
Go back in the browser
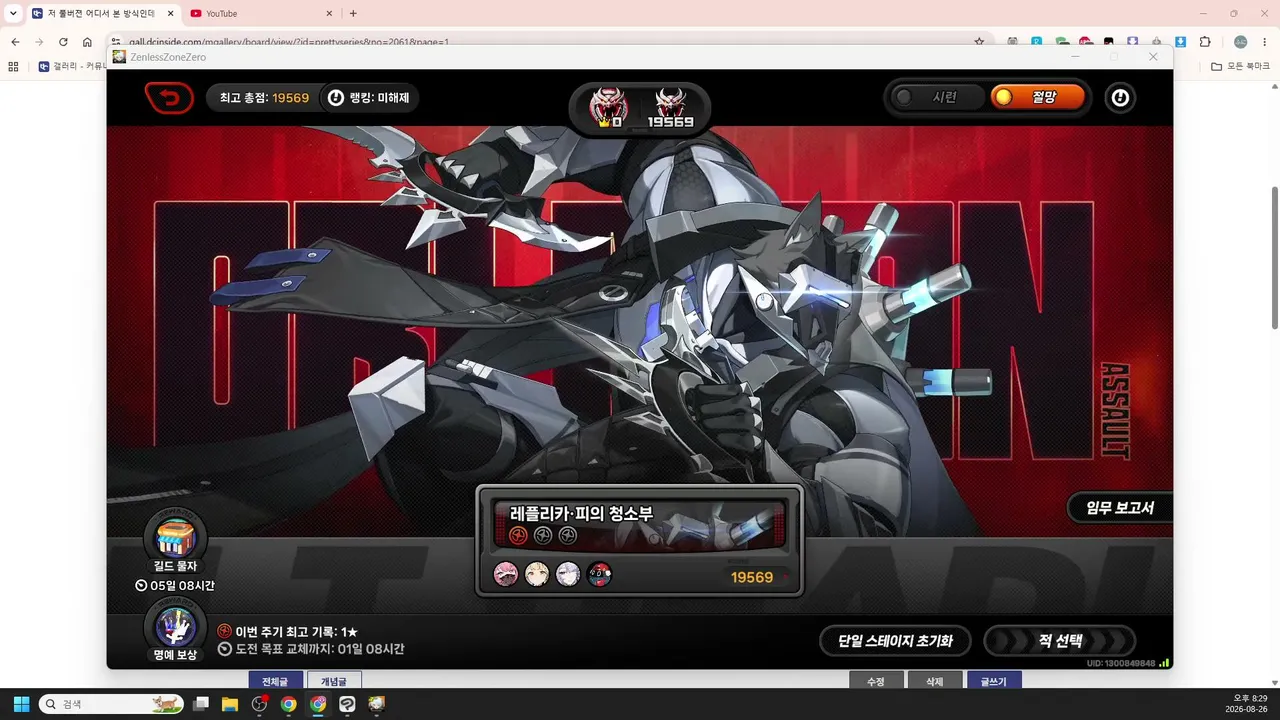click(15, 42)
